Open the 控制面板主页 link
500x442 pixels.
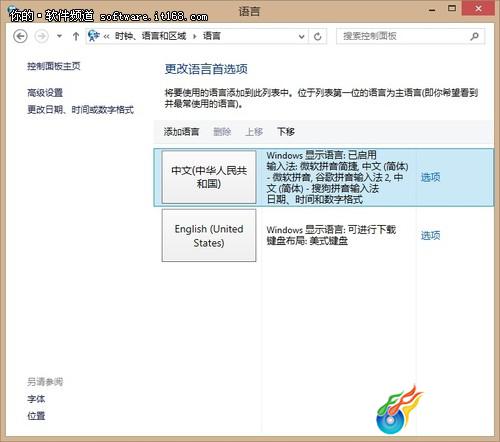54,66
